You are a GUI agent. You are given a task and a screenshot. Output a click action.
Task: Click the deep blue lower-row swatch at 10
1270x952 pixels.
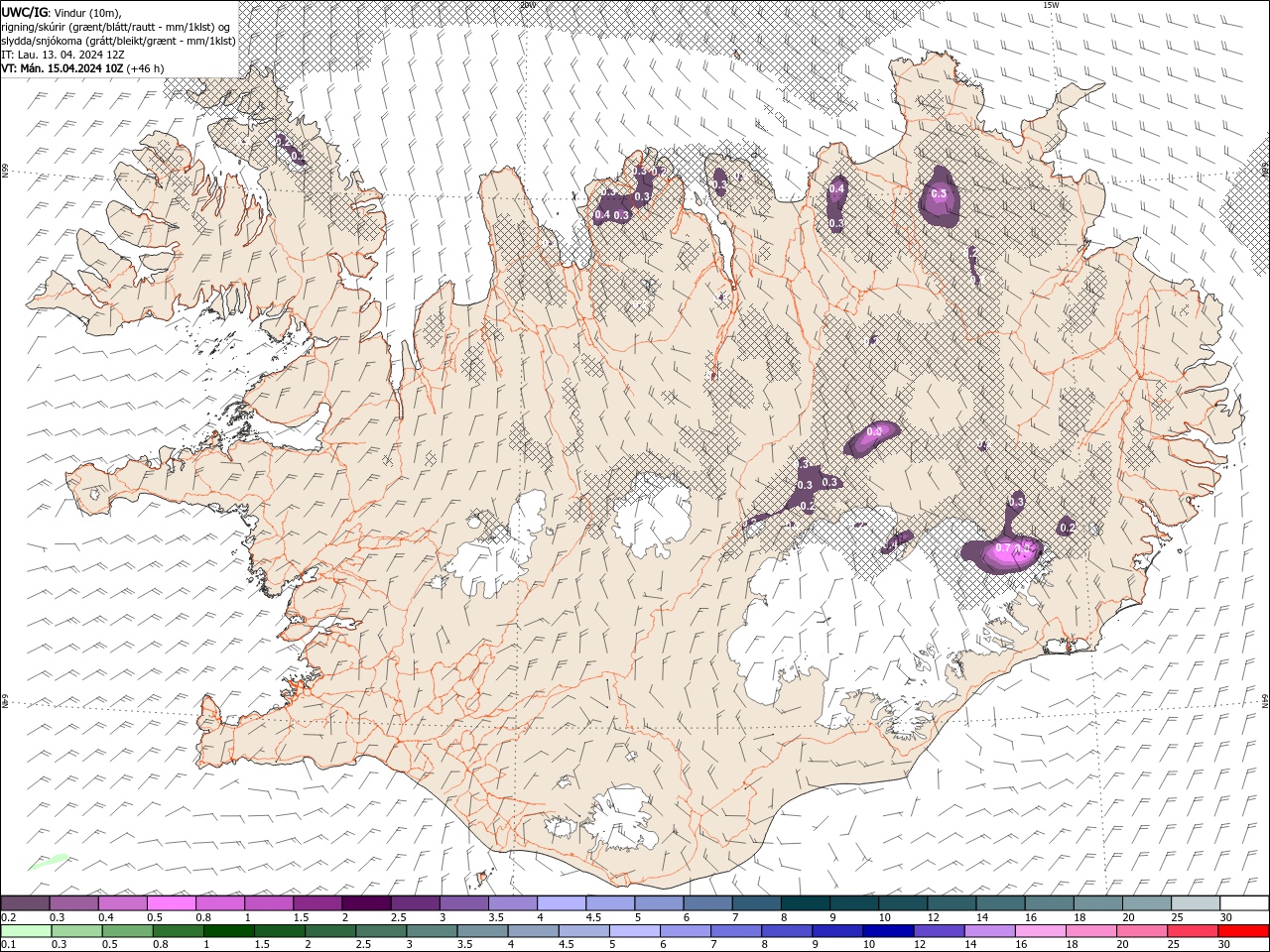888,931
